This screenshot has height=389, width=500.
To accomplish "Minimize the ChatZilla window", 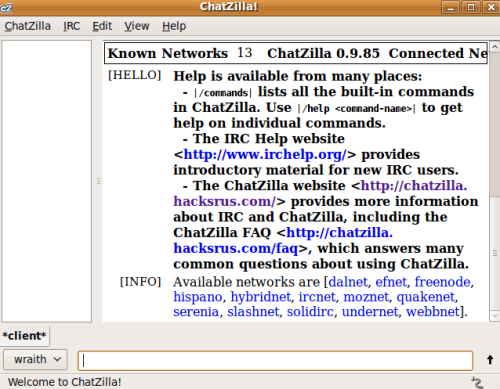I will tap(451, 7).
